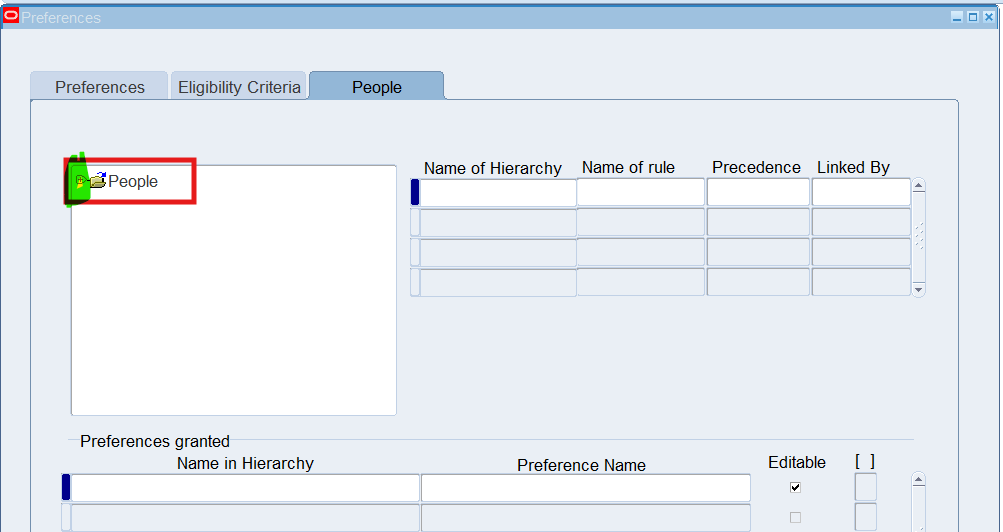Click first Name of Hierarchy field
1003x532 pixels.
(x=498, y=192)
